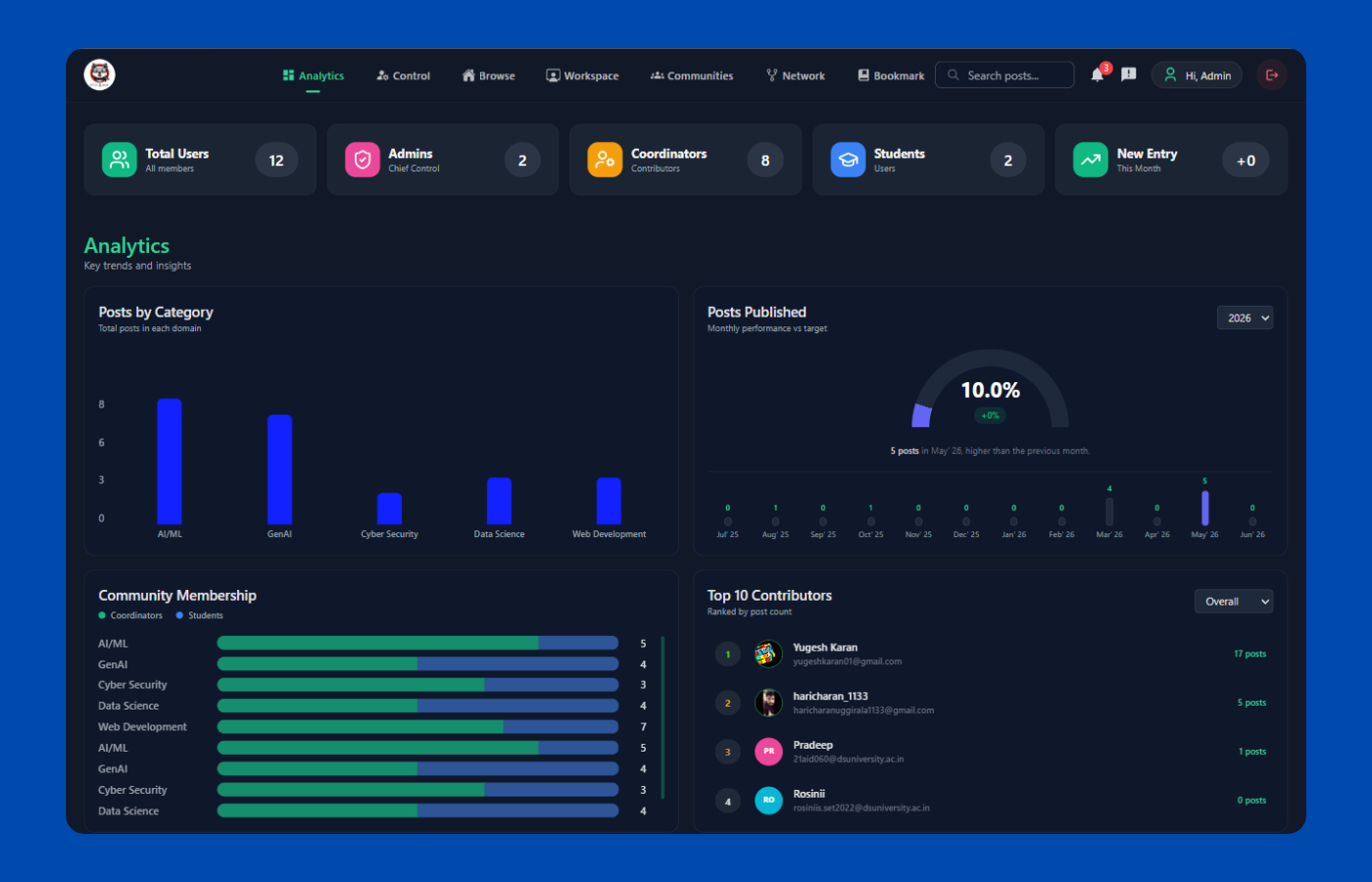Image resolution: width=1372 pixels, height=882 pixels.
Task: Click the New Entry trend icon
Action: click(1091, 160)
